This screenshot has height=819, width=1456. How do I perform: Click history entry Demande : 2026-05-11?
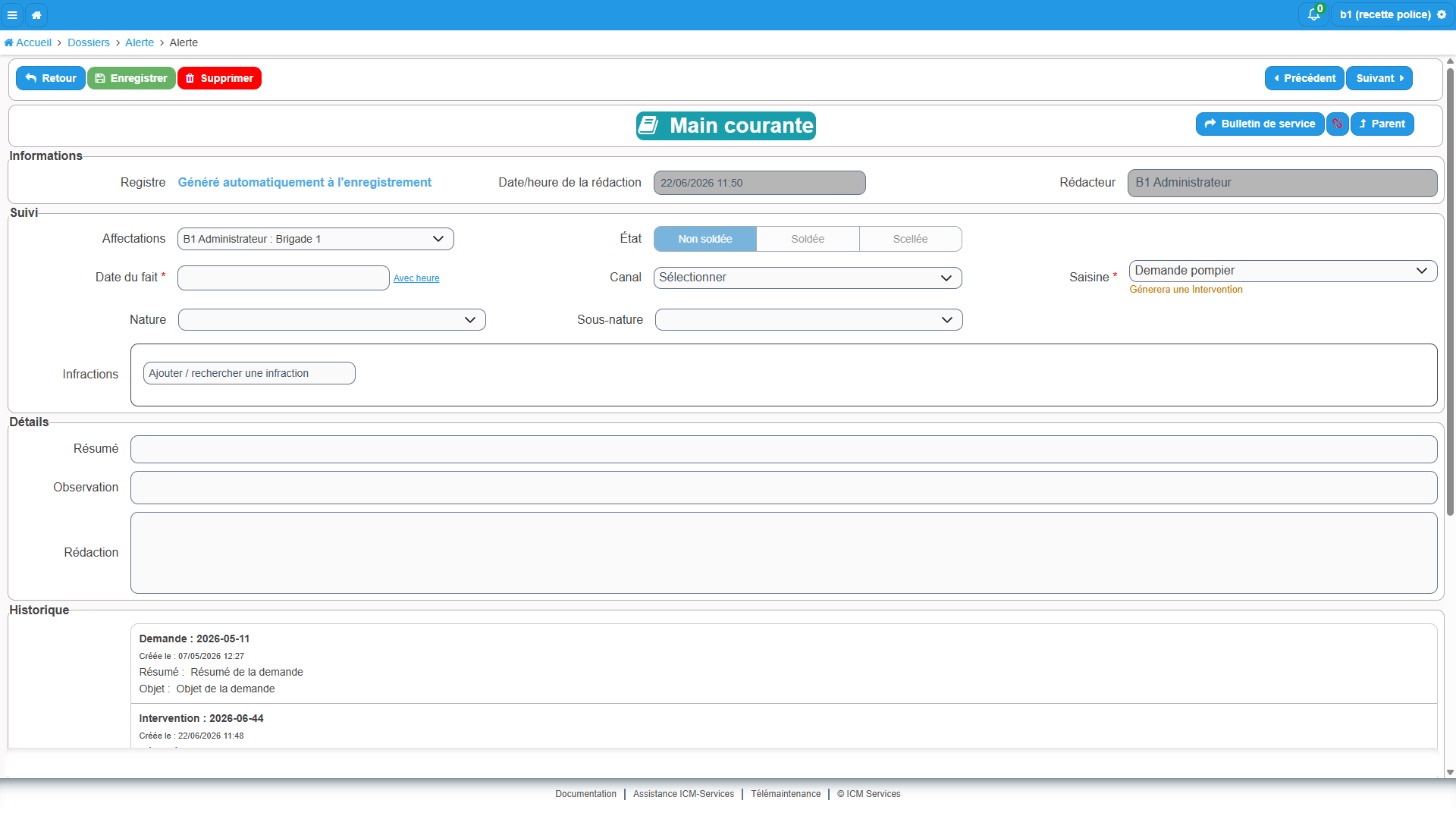784,664
